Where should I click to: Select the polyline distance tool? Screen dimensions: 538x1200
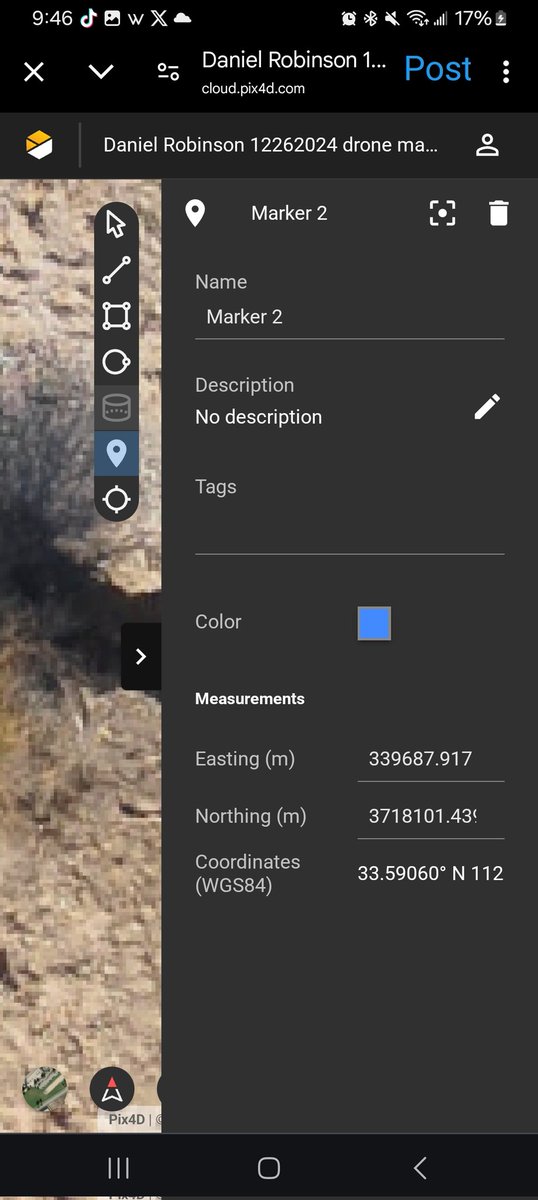116,271
